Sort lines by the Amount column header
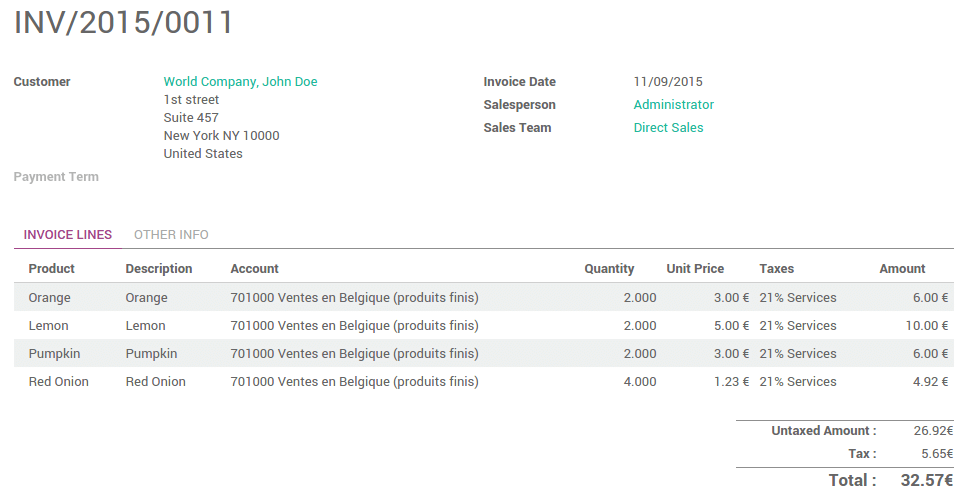This screenshot has height=491, width=964. coord(902,269)
